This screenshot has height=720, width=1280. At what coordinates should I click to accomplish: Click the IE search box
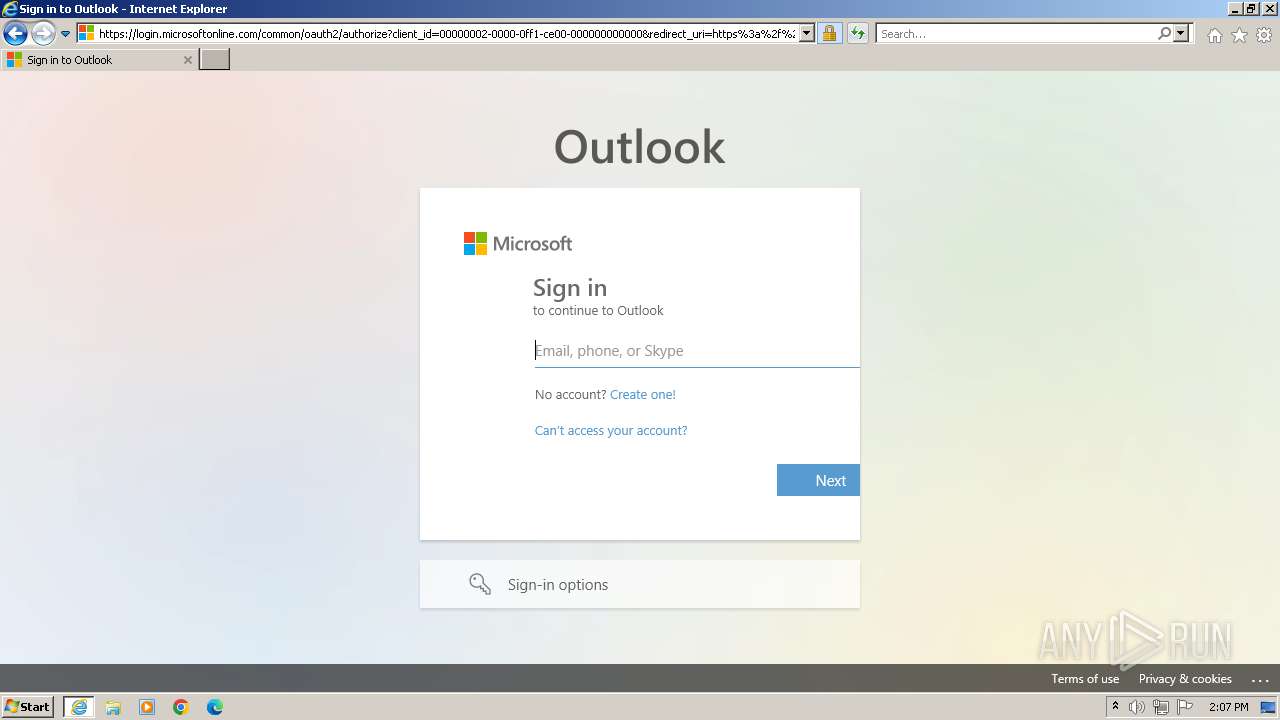[1015, 34]
